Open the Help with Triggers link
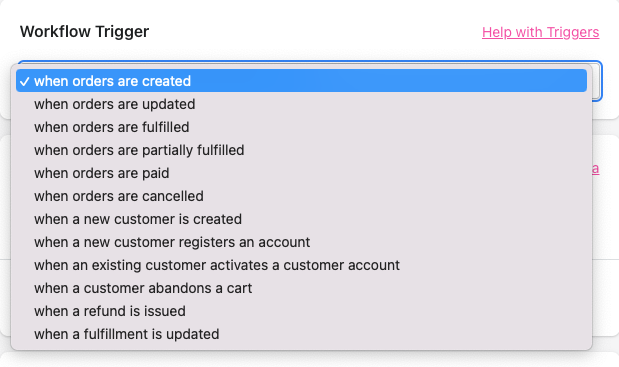 pyautogui.click(x=540, y=32)
